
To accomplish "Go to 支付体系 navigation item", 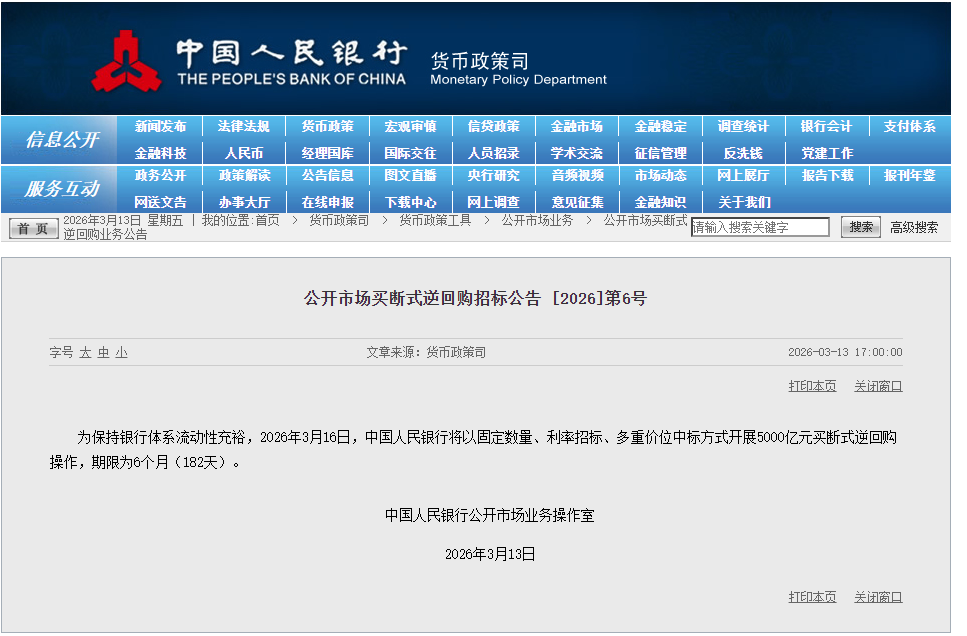I will 909,127.
